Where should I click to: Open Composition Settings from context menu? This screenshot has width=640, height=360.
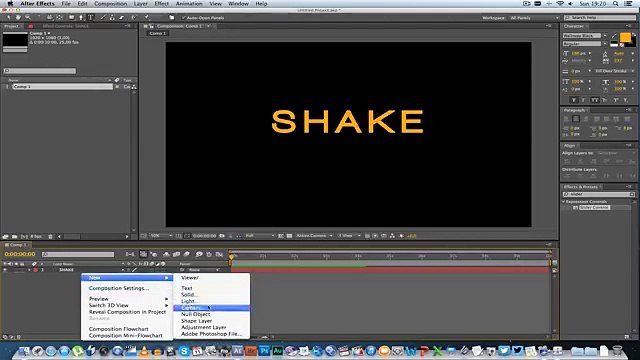coord(119,288)
